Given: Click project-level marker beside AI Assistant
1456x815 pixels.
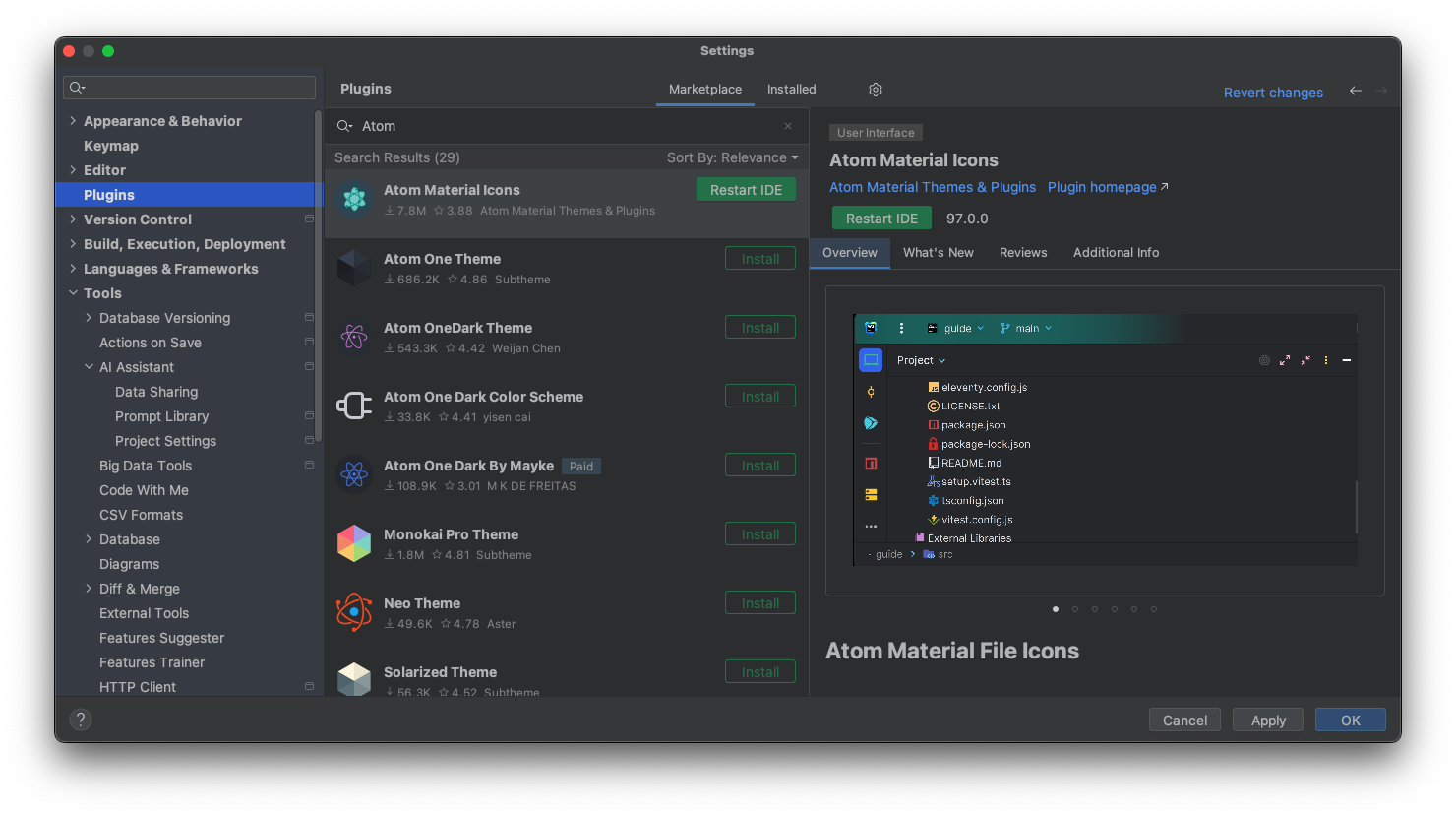Looking at the screenshot, I should [x=309, y=366].
